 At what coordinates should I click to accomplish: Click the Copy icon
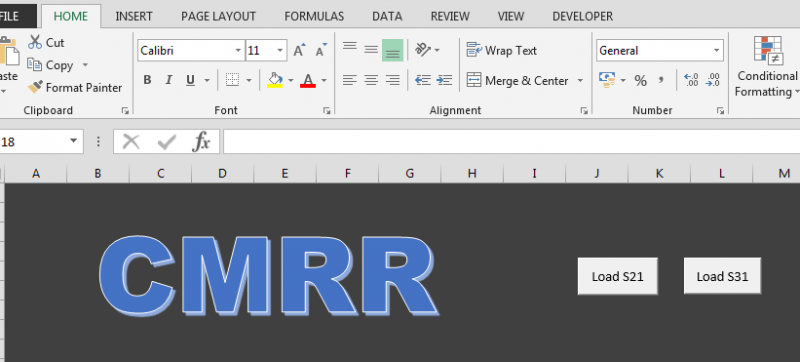point(34,65)
